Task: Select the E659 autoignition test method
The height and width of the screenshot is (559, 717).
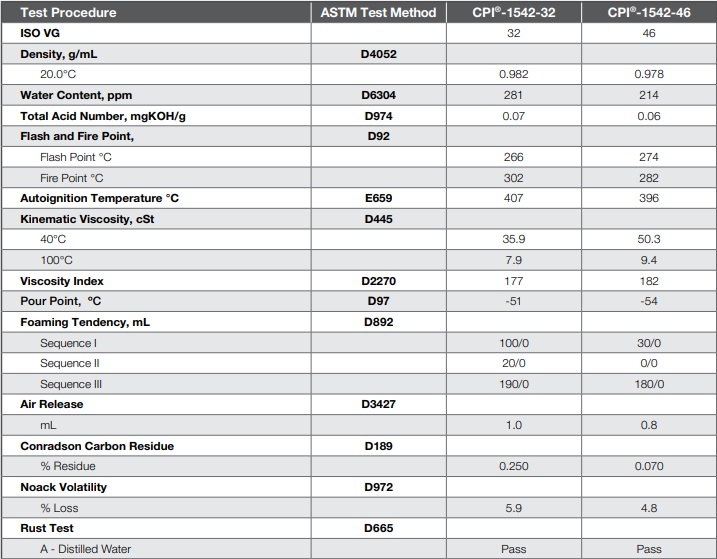Action: 379,198
